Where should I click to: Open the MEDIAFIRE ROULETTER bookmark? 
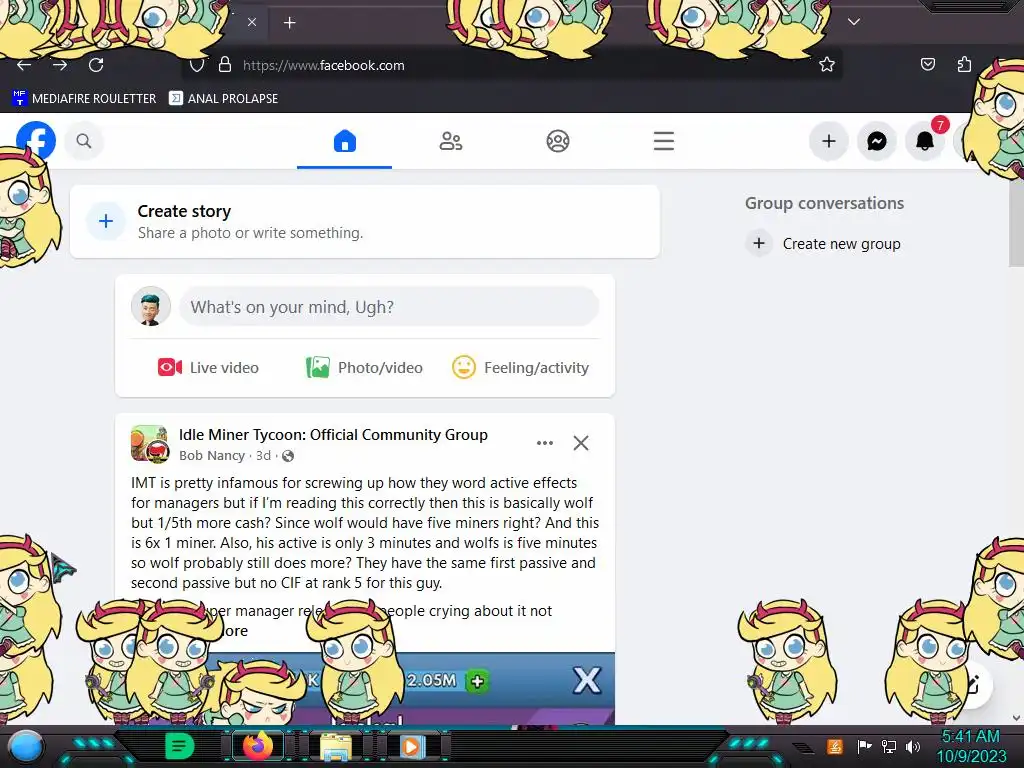pyautogui.click(x=84, y=99)
